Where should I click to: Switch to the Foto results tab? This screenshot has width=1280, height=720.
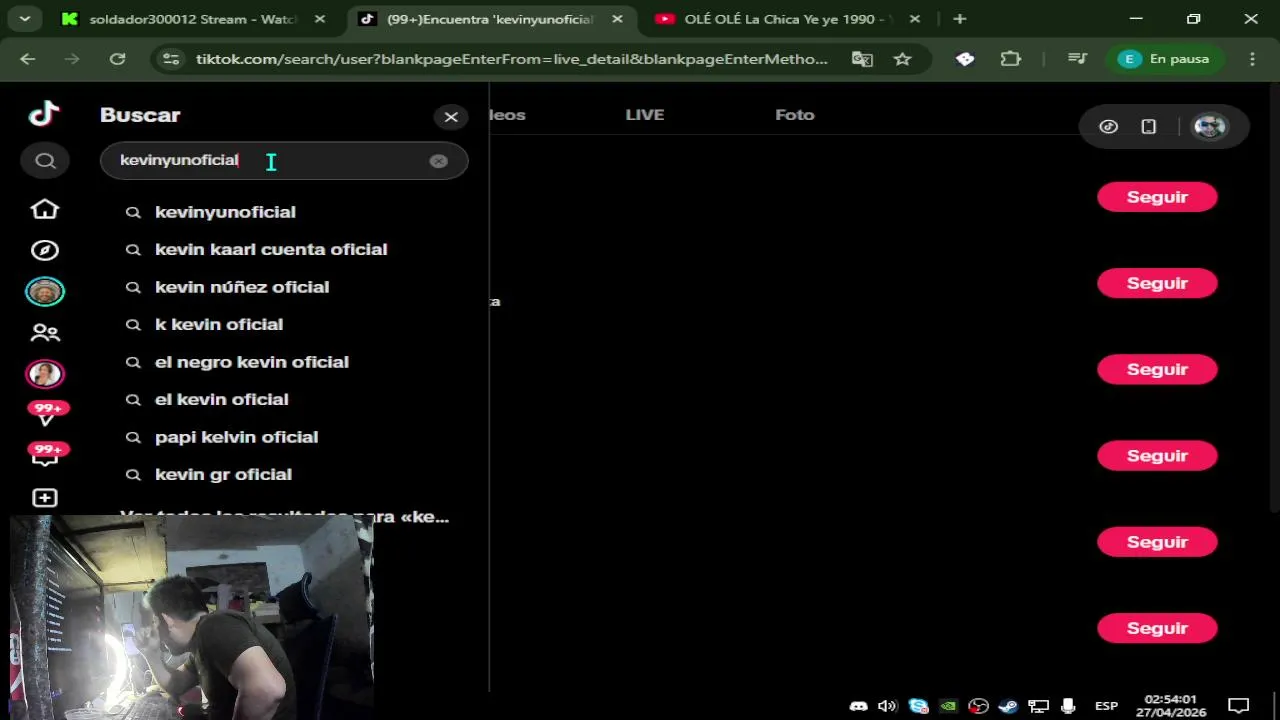coord(795,115)
